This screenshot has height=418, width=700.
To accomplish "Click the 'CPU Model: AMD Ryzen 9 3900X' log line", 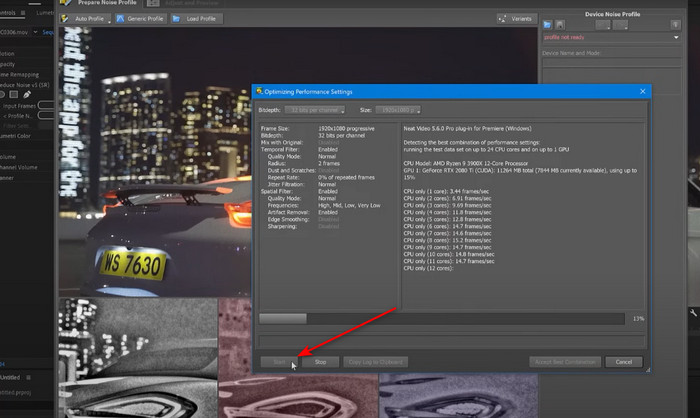I will pyautogui.click(x=466, y=163).
